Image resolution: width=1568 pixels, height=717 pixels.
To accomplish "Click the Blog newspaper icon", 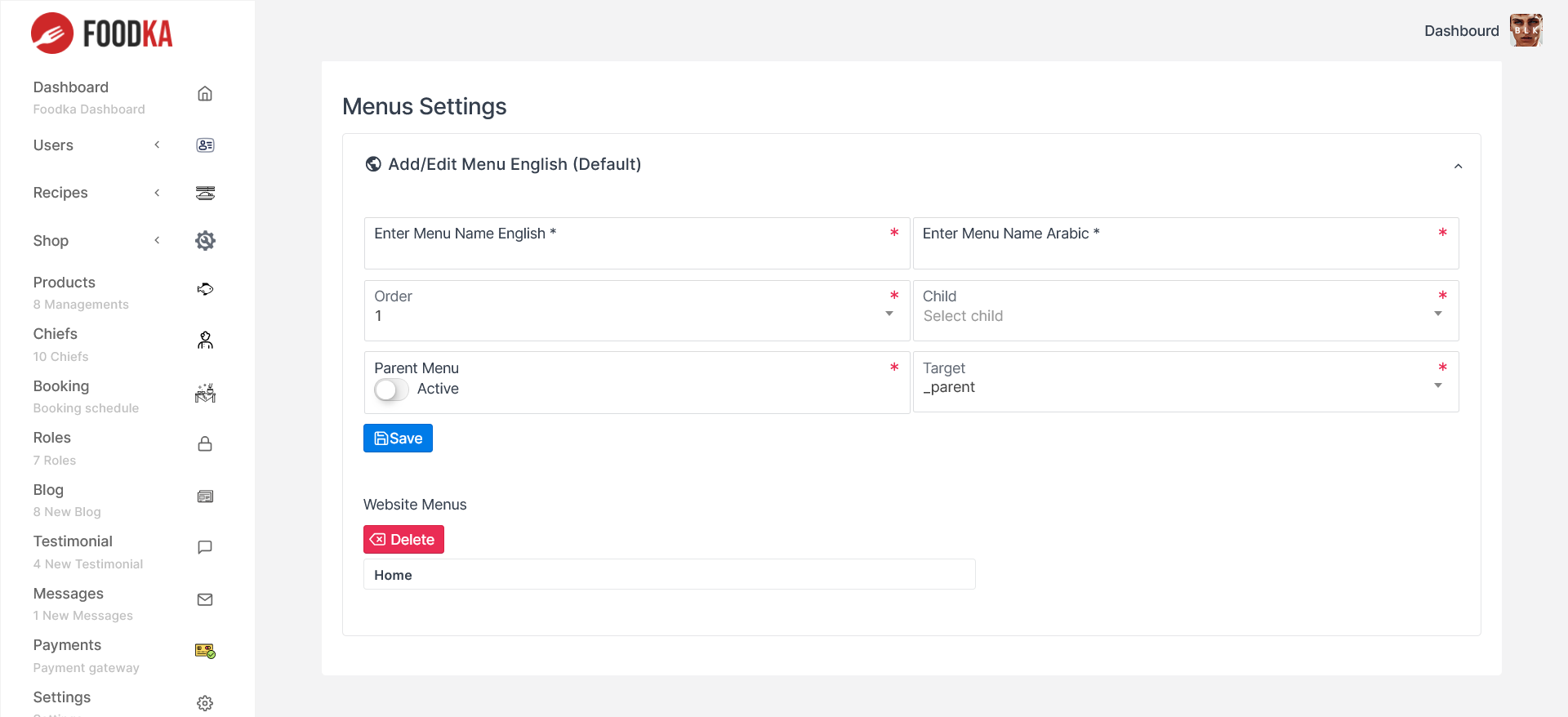I will (x=205, y=497).
